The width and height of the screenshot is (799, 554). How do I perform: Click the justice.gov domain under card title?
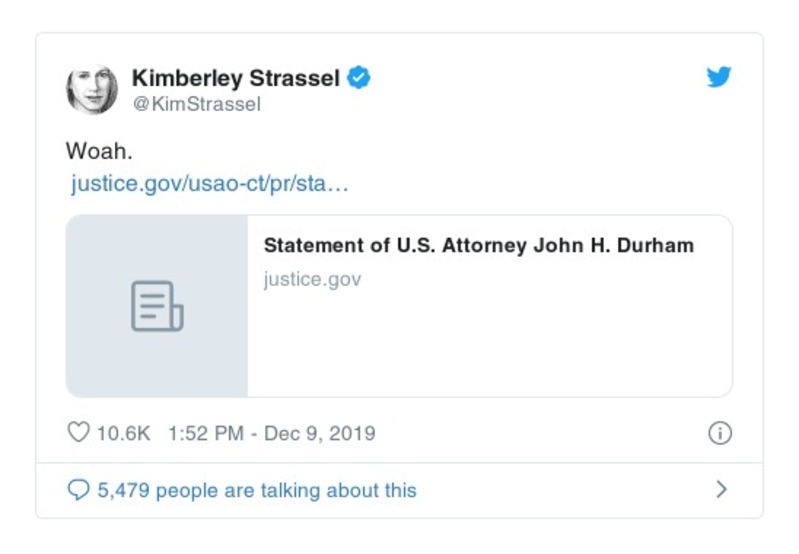click(x=312, y=279)
